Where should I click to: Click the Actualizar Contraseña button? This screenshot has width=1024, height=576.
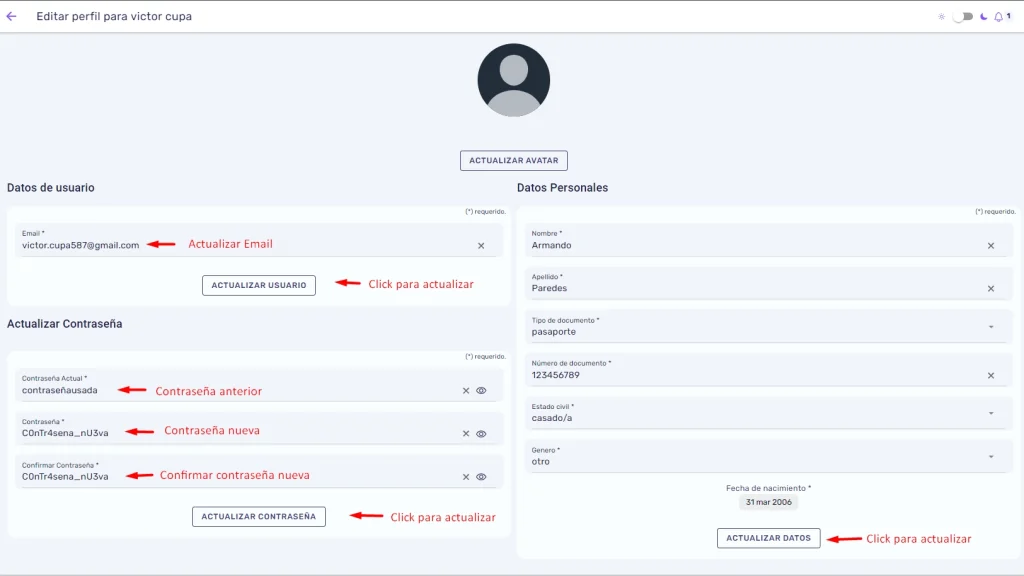[x=259, y=517]
